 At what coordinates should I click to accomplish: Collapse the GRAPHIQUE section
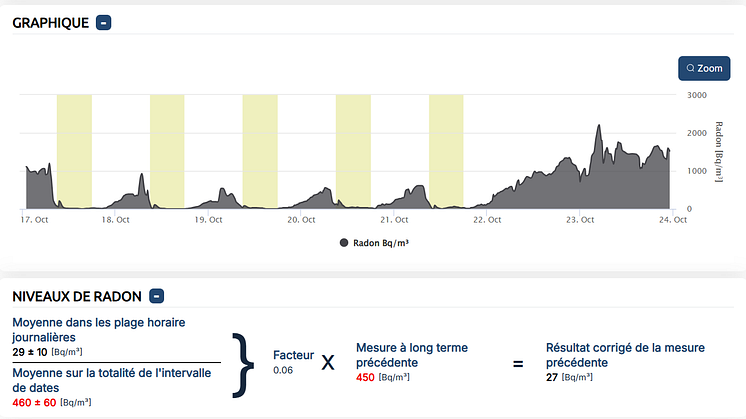click(103, 23)
